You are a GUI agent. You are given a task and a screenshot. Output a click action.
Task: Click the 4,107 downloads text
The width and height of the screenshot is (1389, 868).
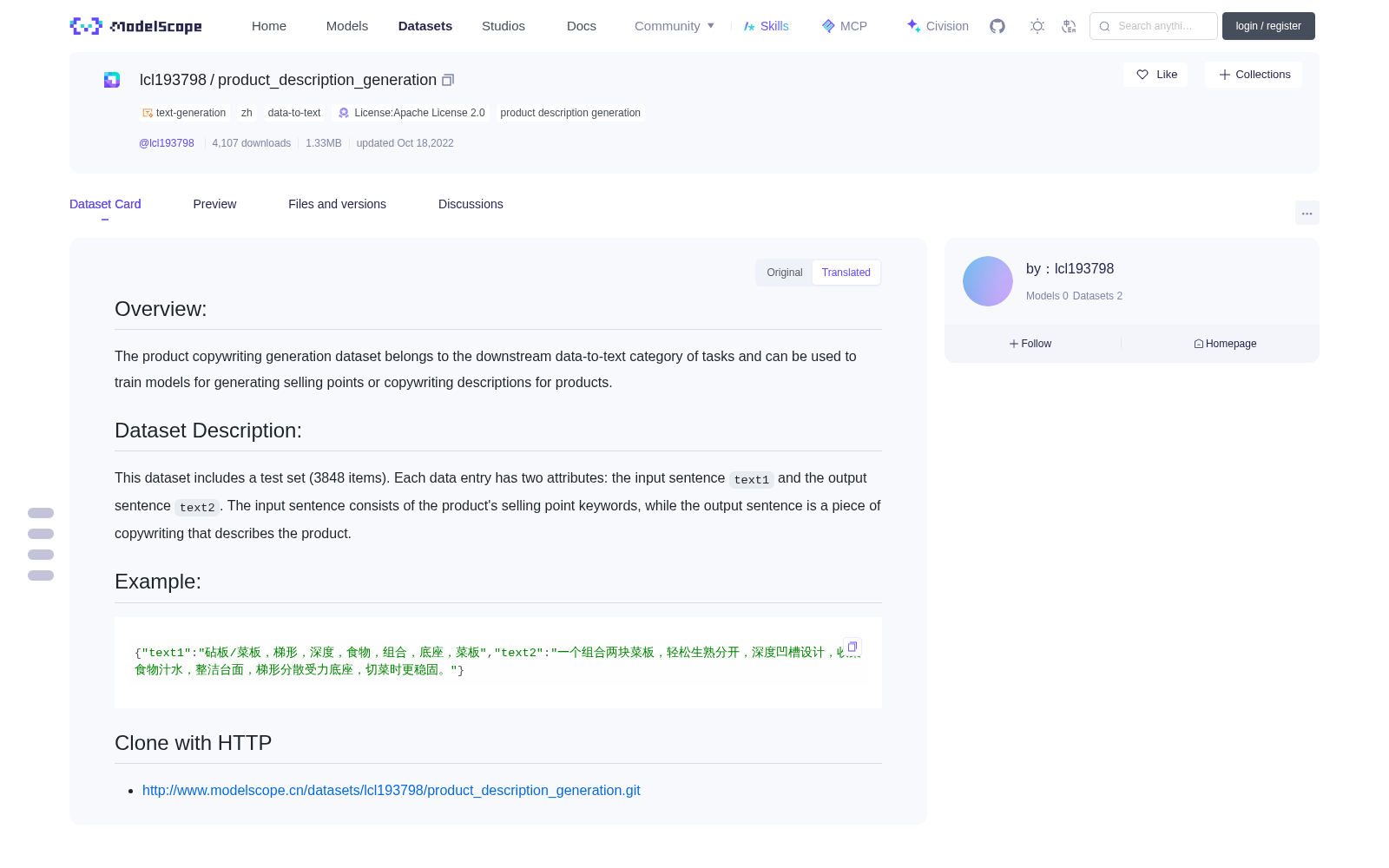pyautogui.click(x=252, y=143)
